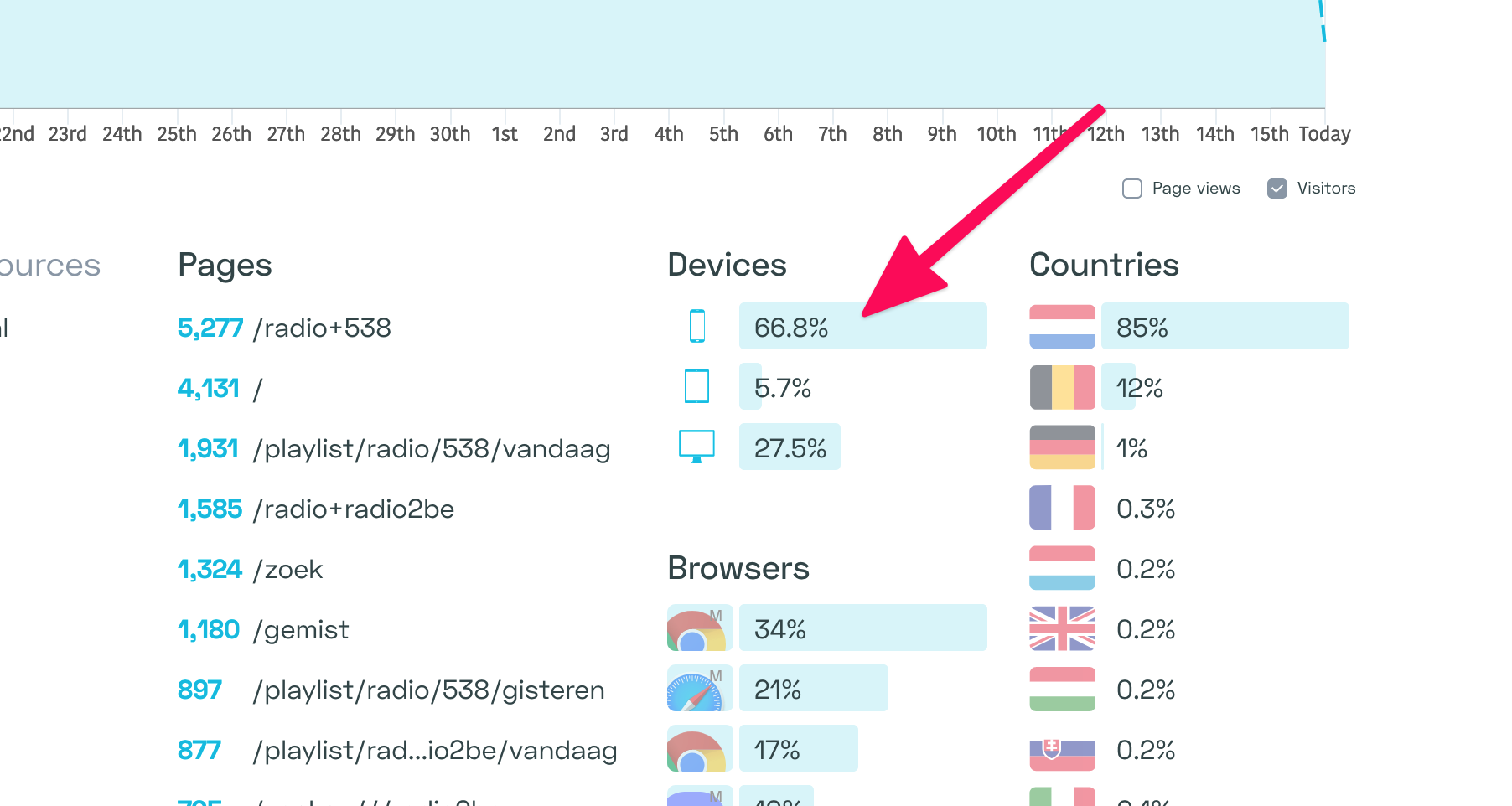This screenshot has width=1512, height=806.
Task: Select the /playlist/radio/538/vandaag page link
Action: tap(432, 448)
